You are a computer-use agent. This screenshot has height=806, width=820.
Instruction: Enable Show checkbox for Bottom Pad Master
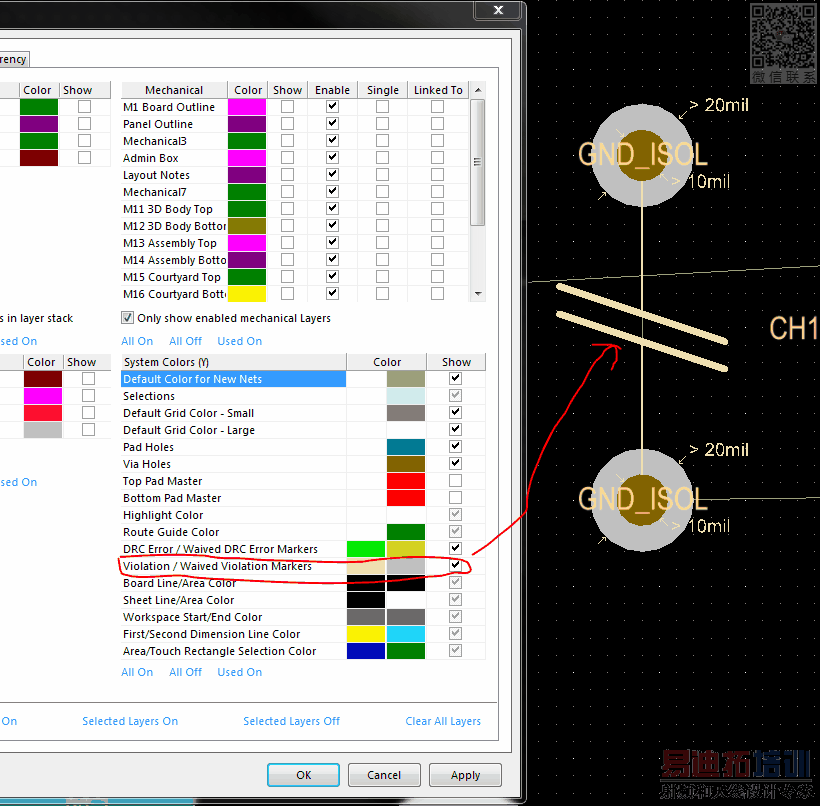[x=455, y=497]
